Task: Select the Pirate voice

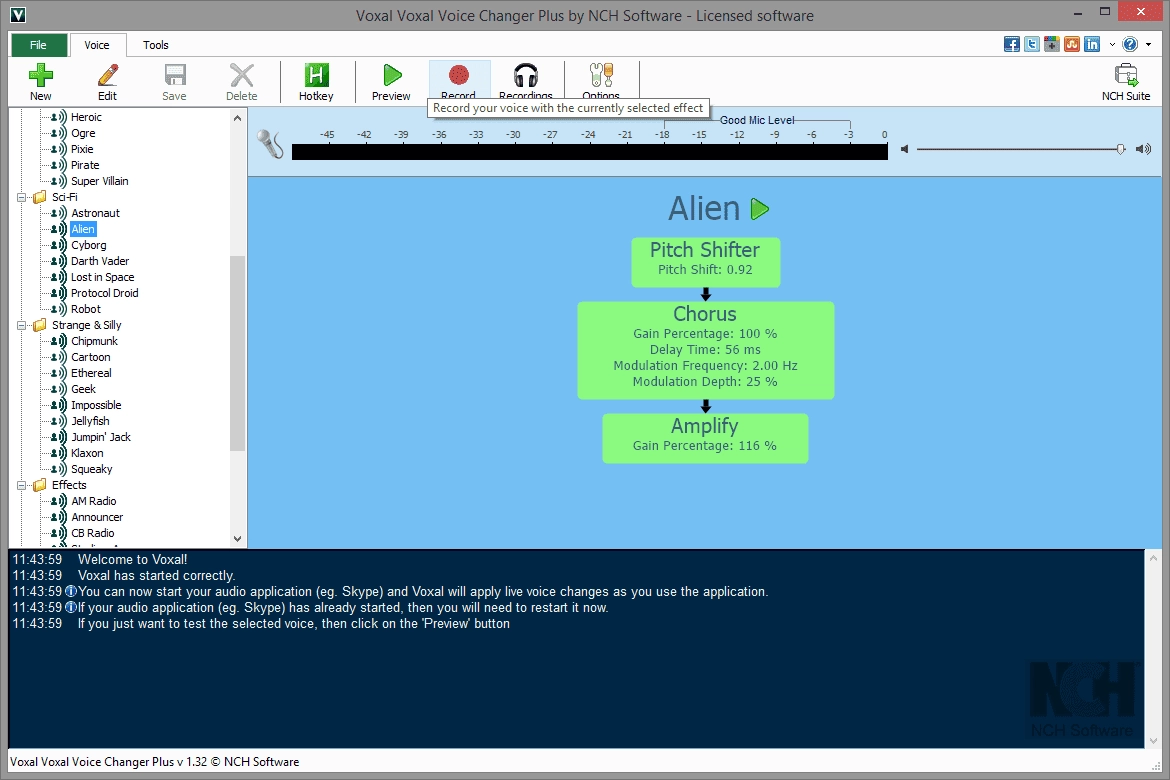Action: (x=85, y=165)
